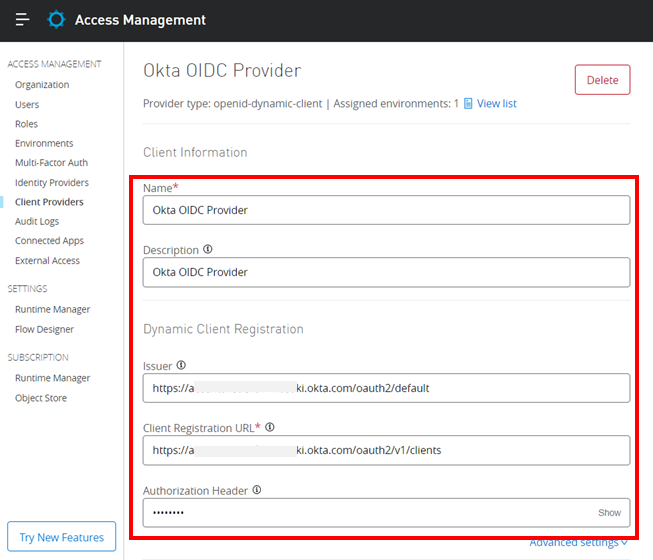Image resolution: width=653 pixels, height=560 pixels.
Task: Go to Identity Providers in sidebar
Action: (51, 182)
